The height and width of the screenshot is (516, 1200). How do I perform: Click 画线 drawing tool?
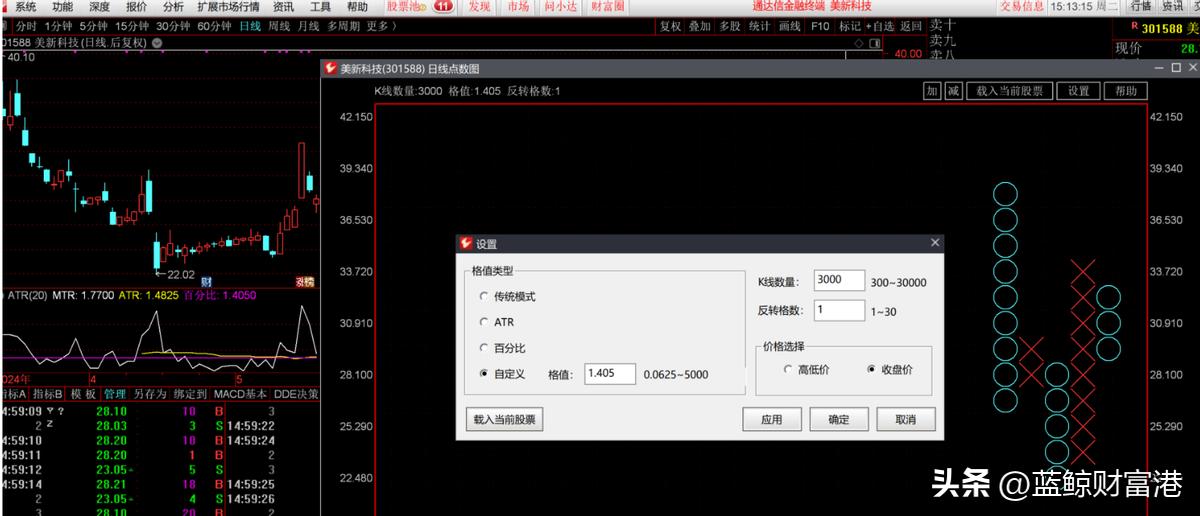790,26
